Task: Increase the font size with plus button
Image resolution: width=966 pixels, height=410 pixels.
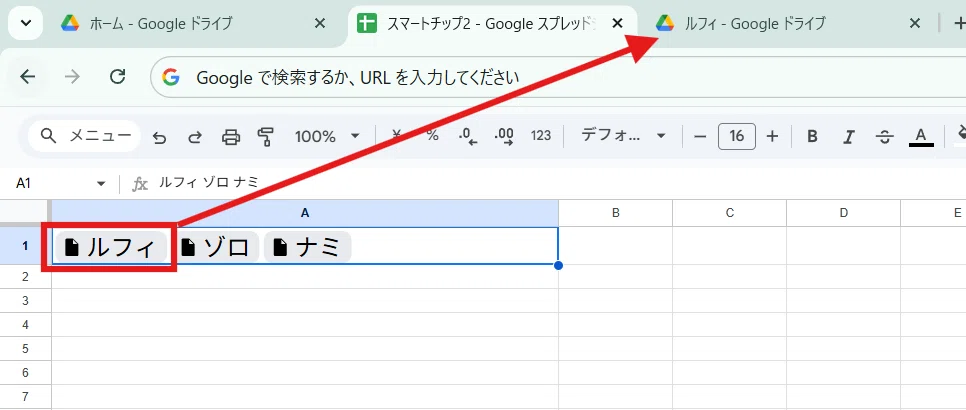Action: [773, 136]
